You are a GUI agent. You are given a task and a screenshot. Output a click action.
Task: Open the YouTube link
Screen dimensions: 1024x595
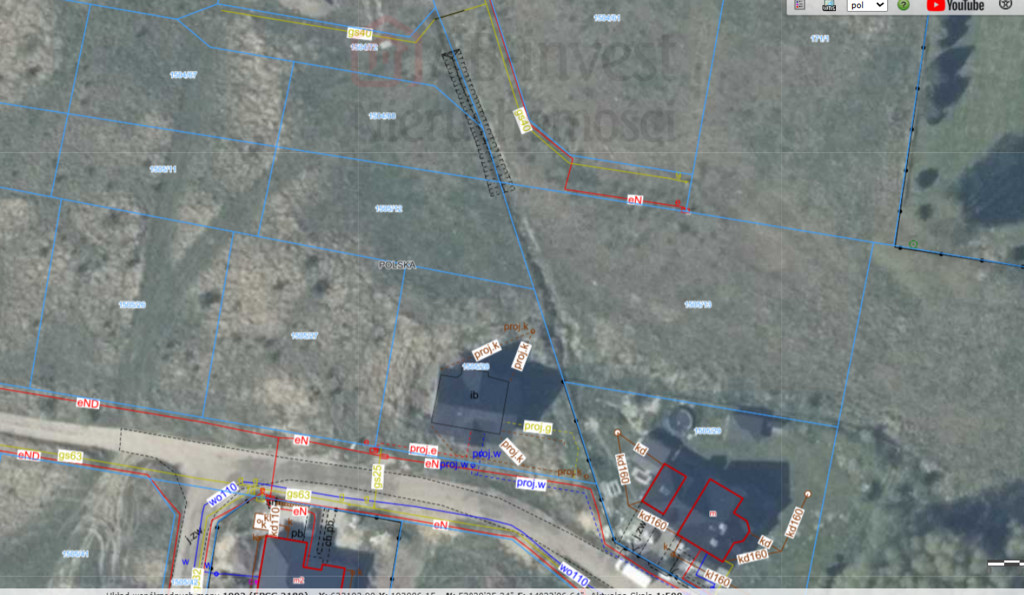955,5
